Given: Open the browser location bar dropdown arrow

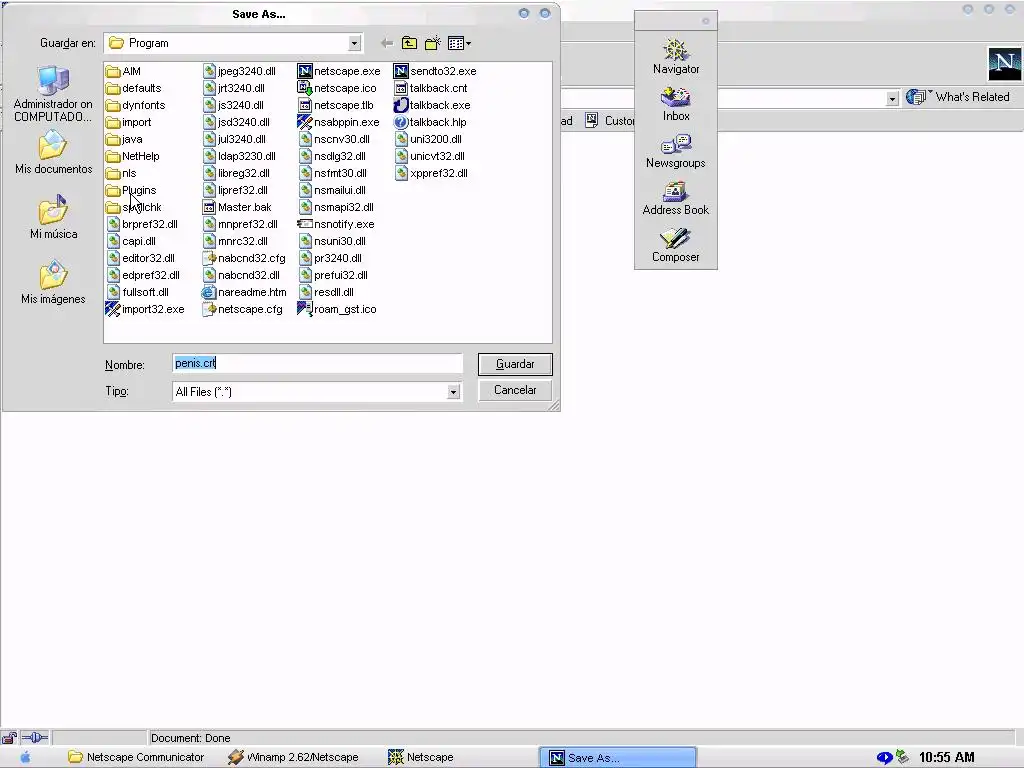Looking at the screenshot, I should pos(892,98).
